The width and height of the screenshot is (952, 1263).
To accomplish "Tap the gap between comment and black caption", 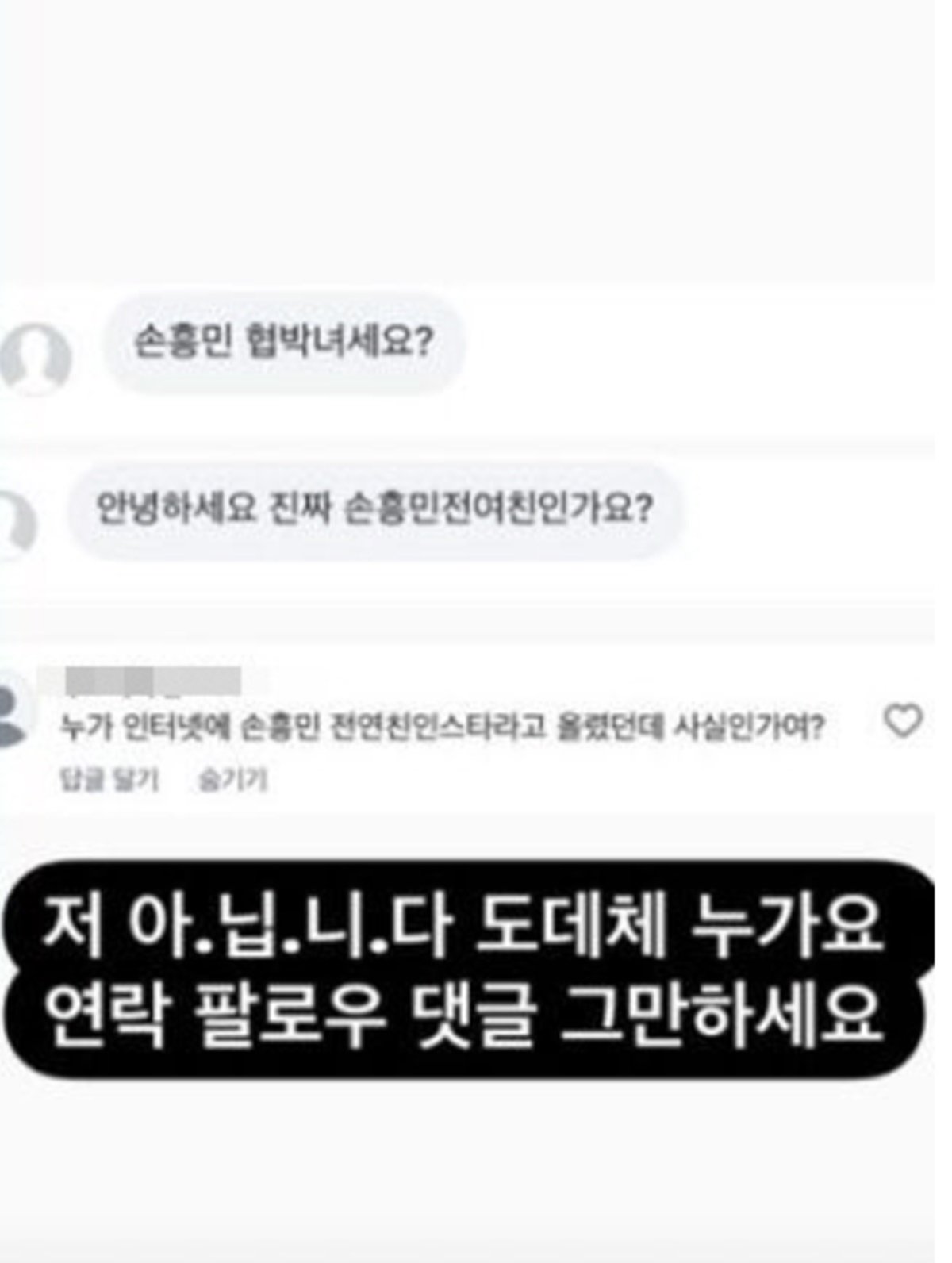I will 476,835.
